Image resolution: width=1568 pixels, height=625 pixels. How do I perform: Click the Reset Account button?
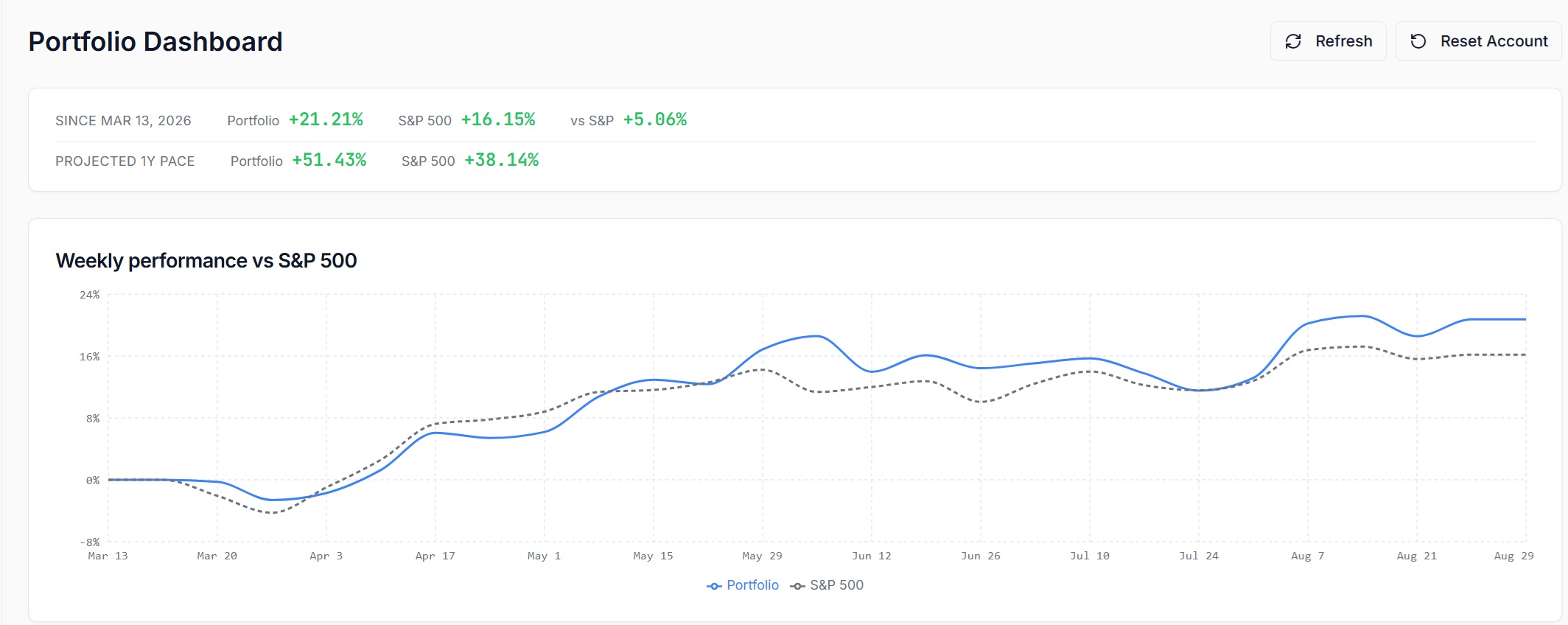click(1478, 41)
